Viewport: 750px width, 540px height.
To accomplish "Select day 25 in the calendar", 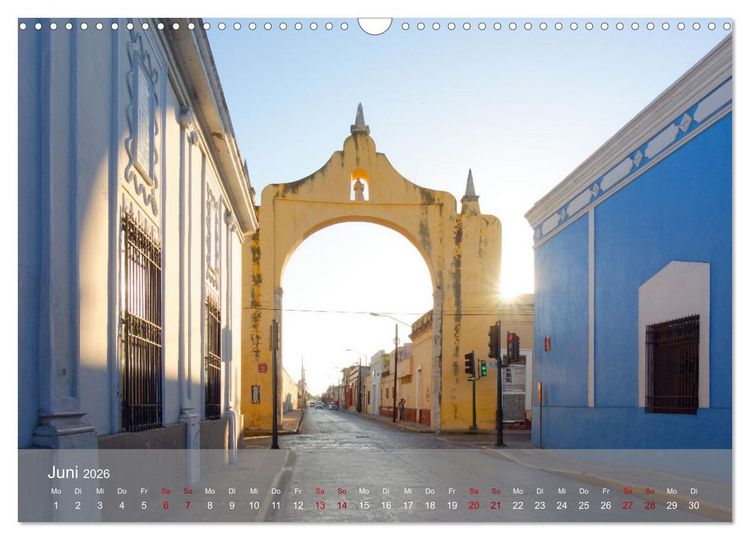I will (584, 506).
